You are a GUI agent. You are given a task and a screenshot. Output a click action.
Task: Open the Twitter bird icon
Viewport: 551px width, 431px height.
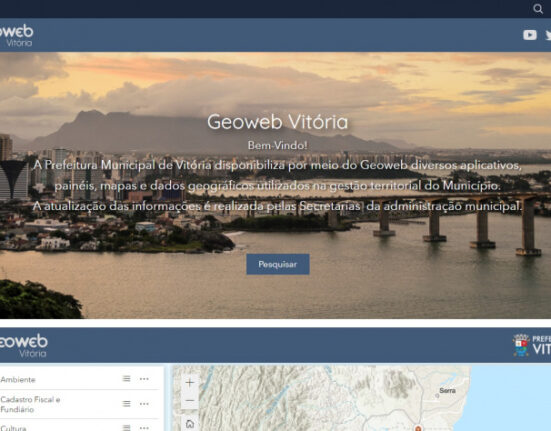548,35
